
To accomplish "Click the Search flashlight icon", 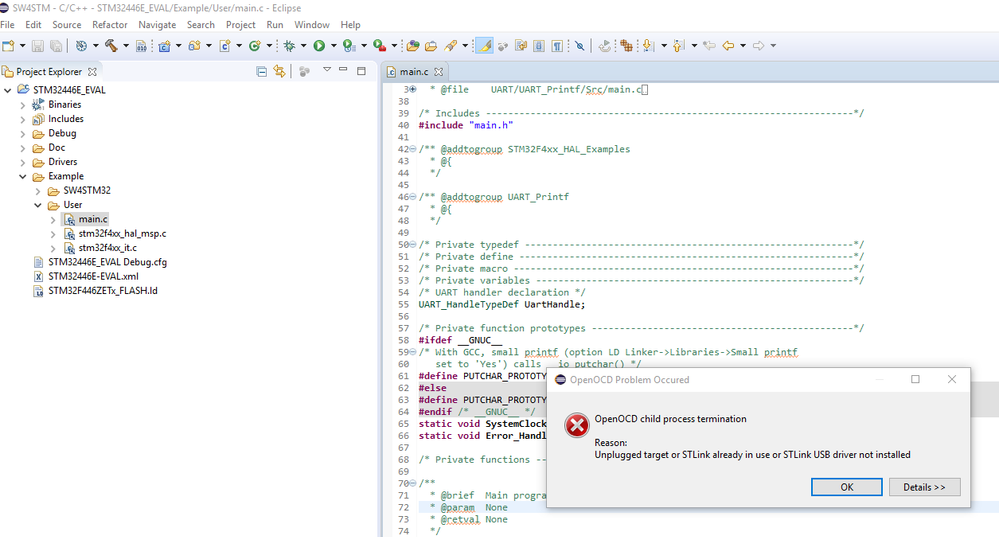I will (450, 46).
